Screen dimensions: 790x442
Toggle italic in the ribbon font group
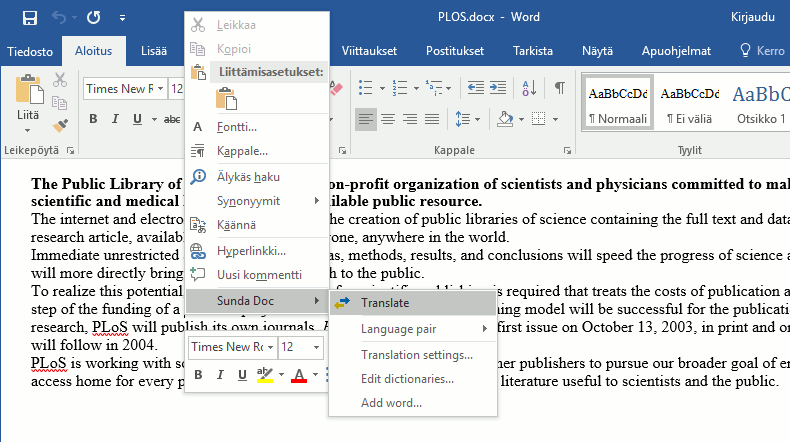[115, 119]
